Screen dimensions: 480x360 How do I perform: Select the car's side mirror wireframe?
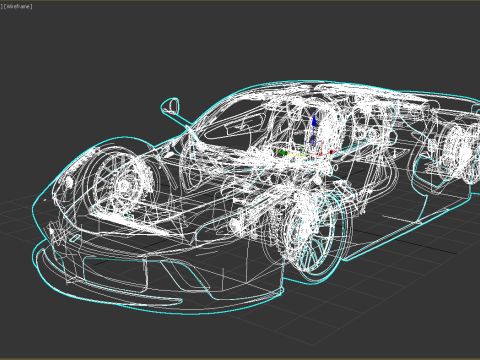pyautogui.click(x=170, y=107)
